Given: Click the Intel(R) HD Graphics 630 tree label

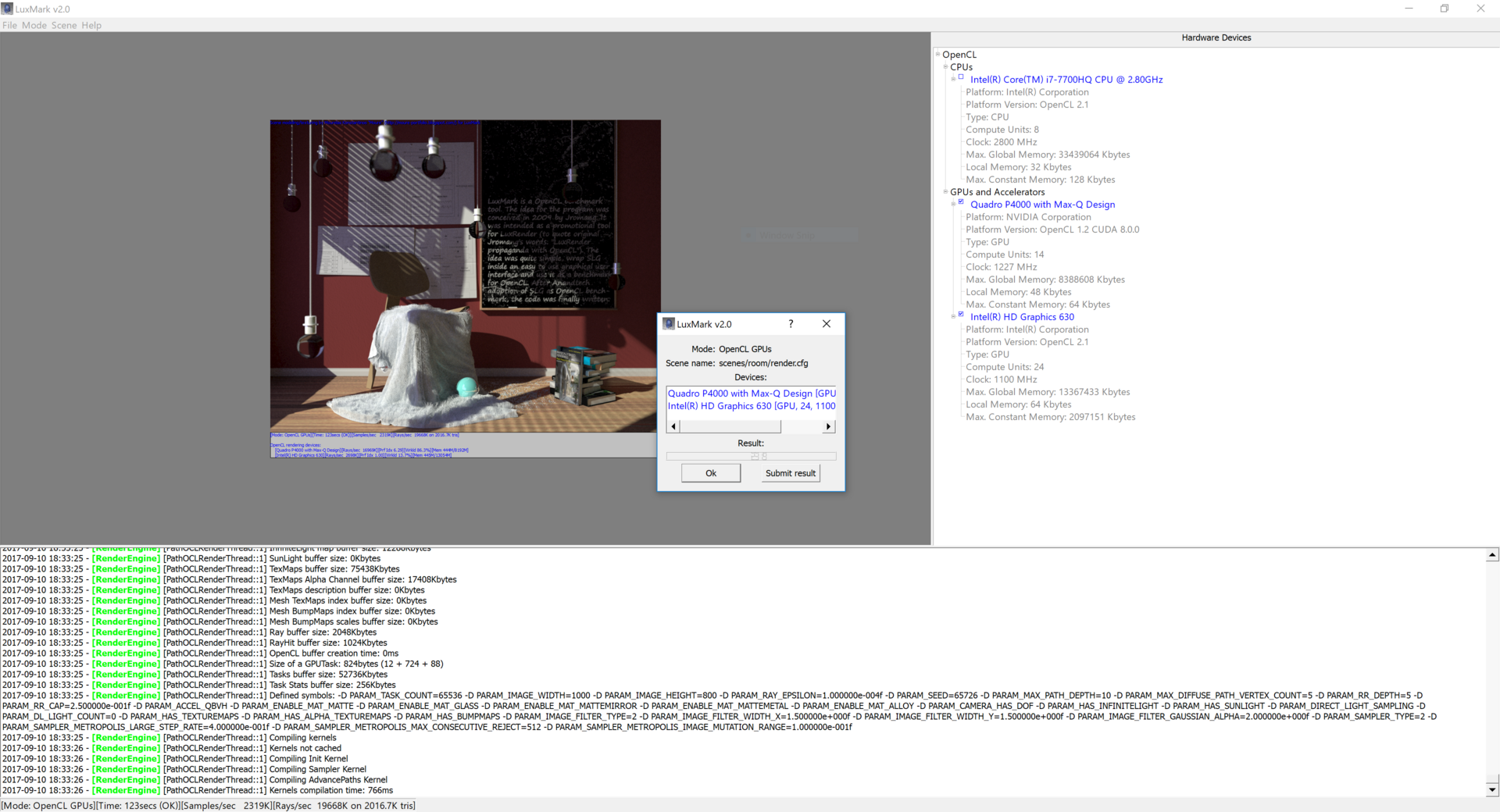Looking at the screenshot, I should tap(1022, 317).
